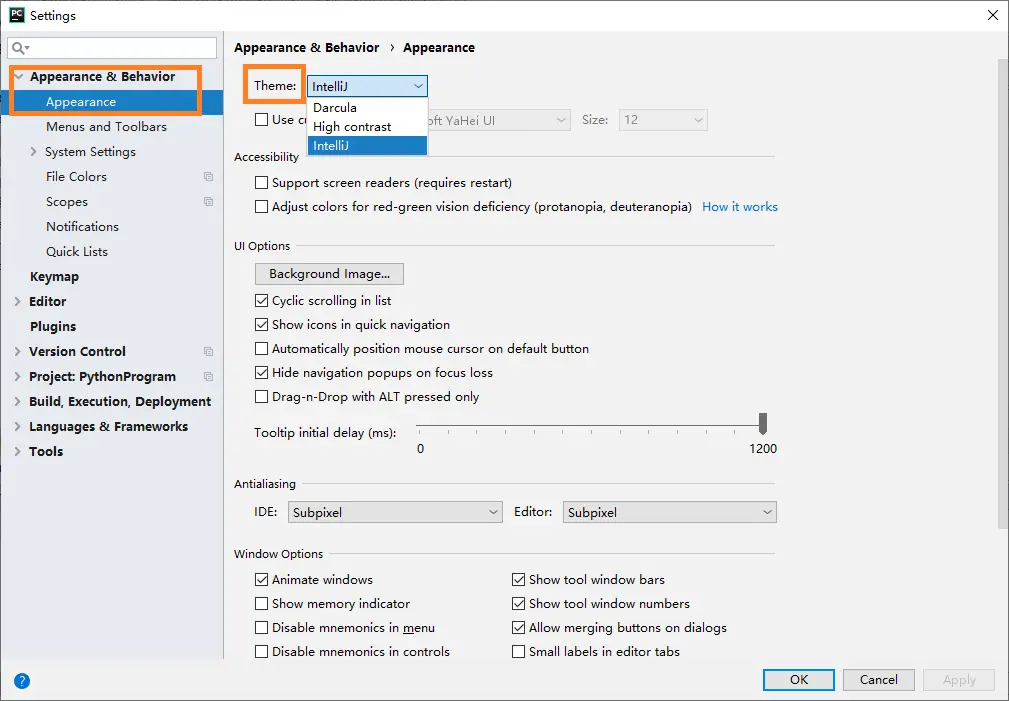The width and height of the screenshot is (1009, 701).
Task: Enable Use custom font checkbox
Action: pyautogui.click(x=261, y=120)
